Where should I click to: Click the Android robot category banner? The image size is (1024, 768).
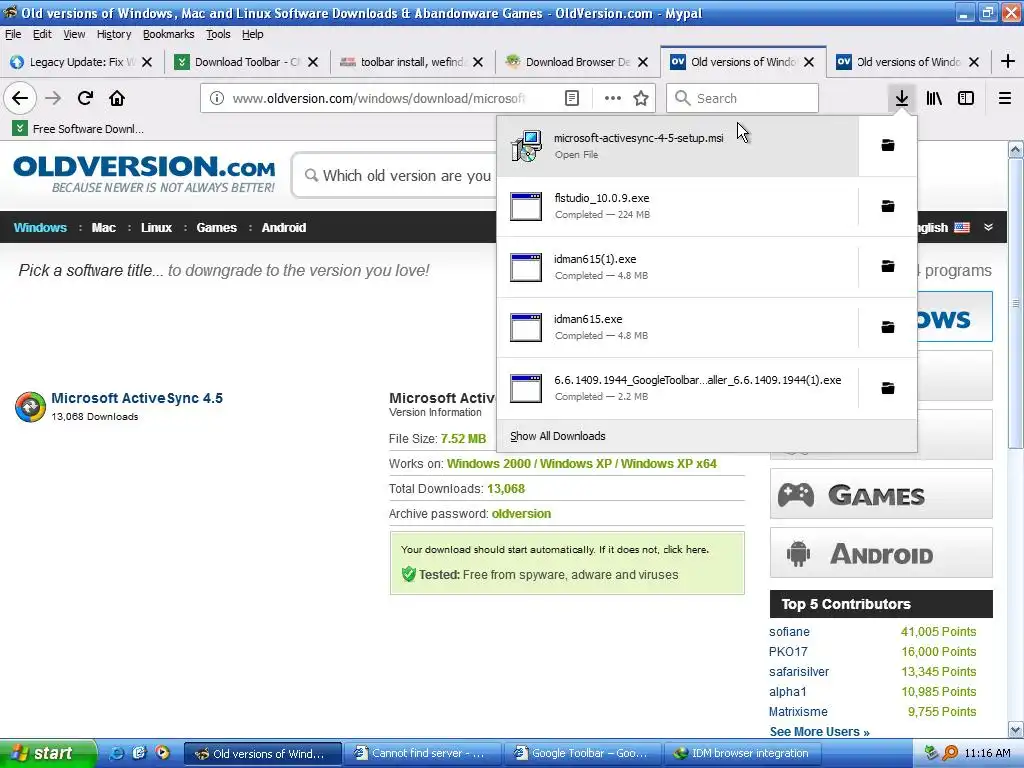(881, 553)
